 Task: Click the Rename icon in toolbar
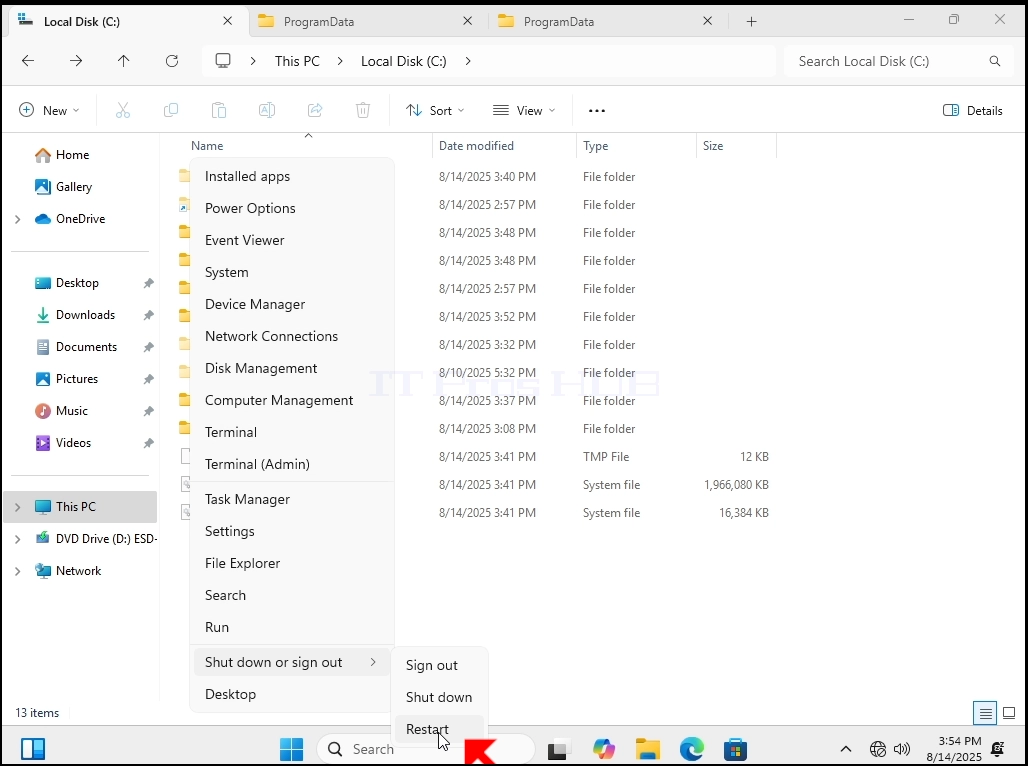click(267, 110)
